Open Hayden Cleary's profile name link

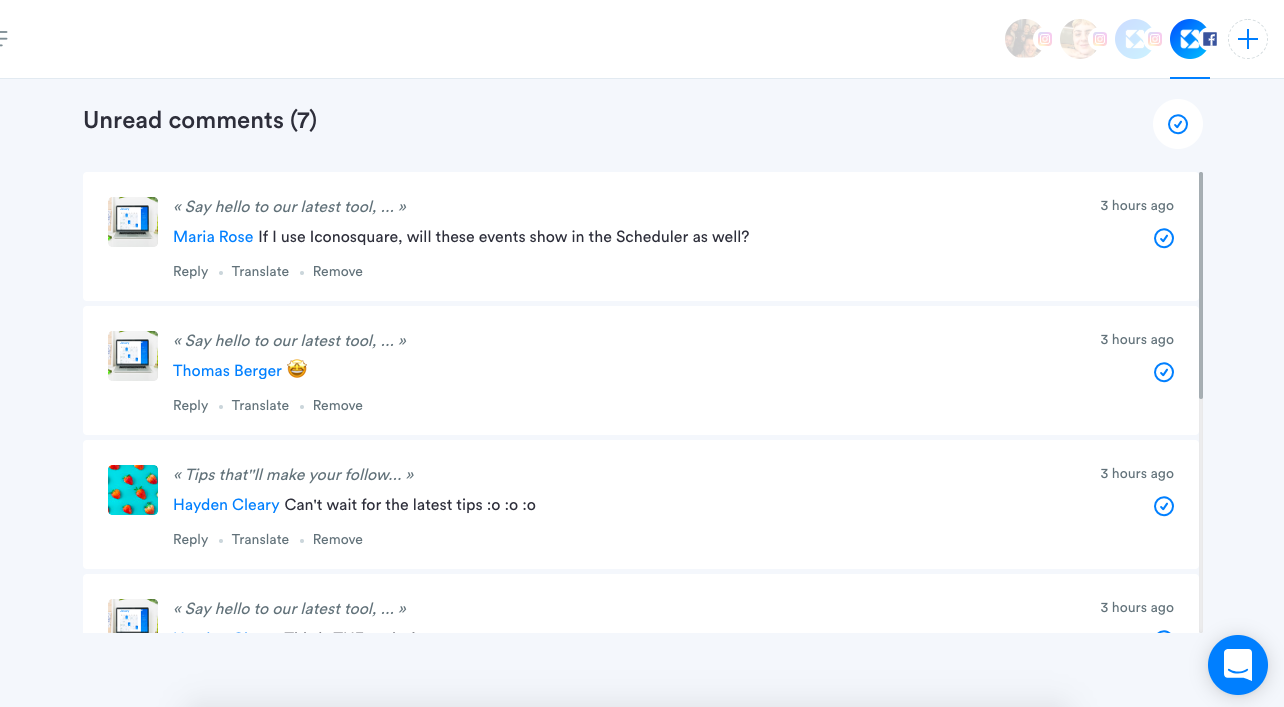click(x=226, y=505)
